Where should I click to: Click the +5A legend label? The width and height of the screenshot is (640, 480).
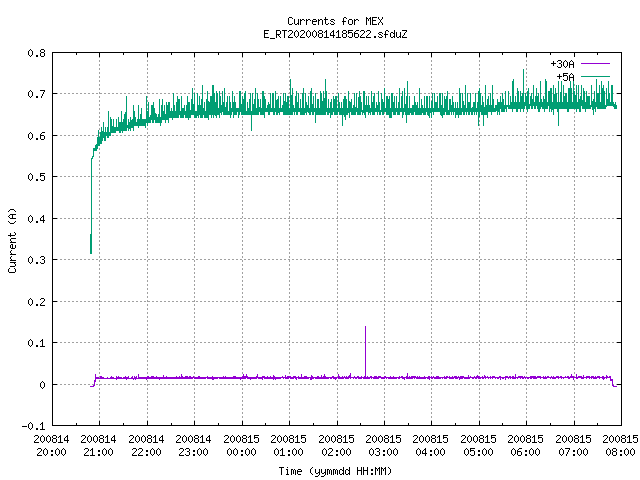click(x=565, y=77)
